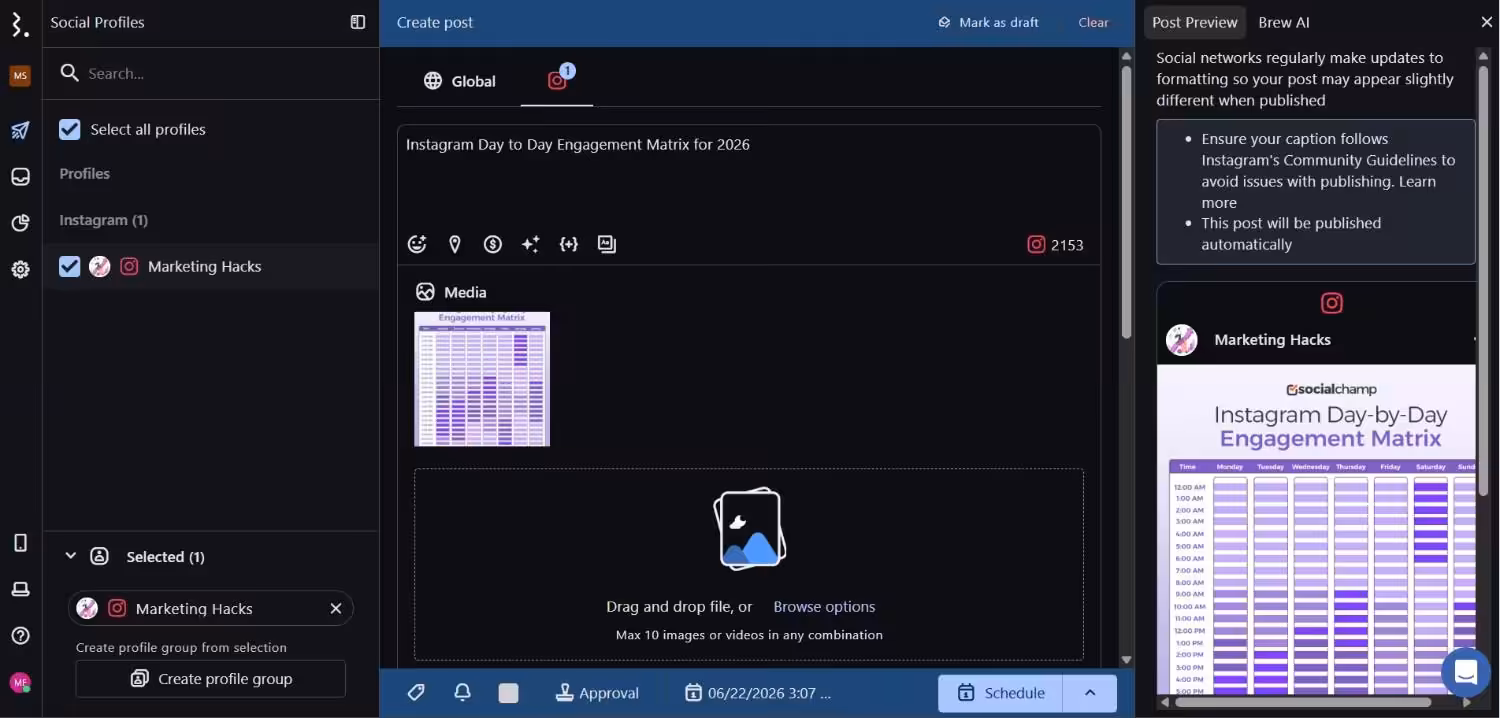Click the editor vertical scrollbar
This screenshot has height=718, width=1500.
1126,200
